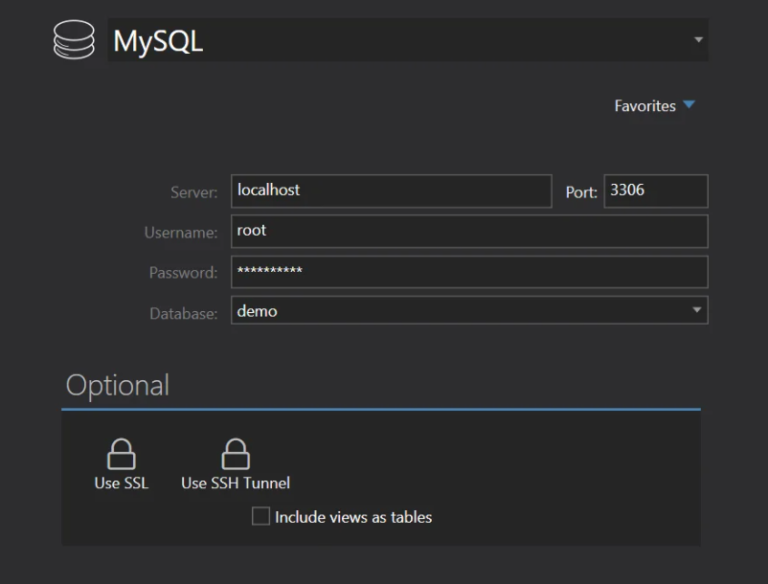Click the 'Server:' field label
Screen dimensions: 768x584
(194, 193)
